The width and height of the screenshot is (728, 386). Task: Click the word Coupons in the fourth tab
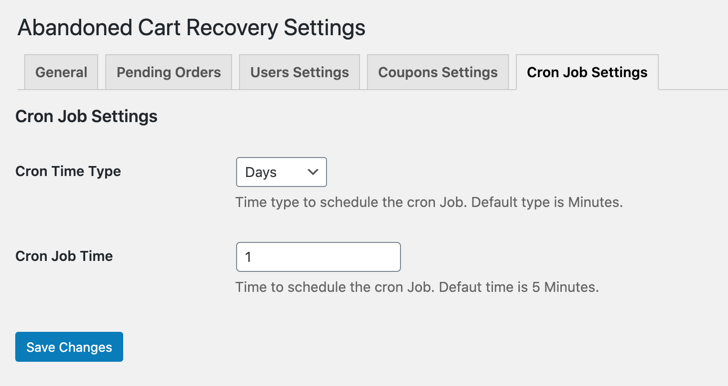tap(408, 72)
